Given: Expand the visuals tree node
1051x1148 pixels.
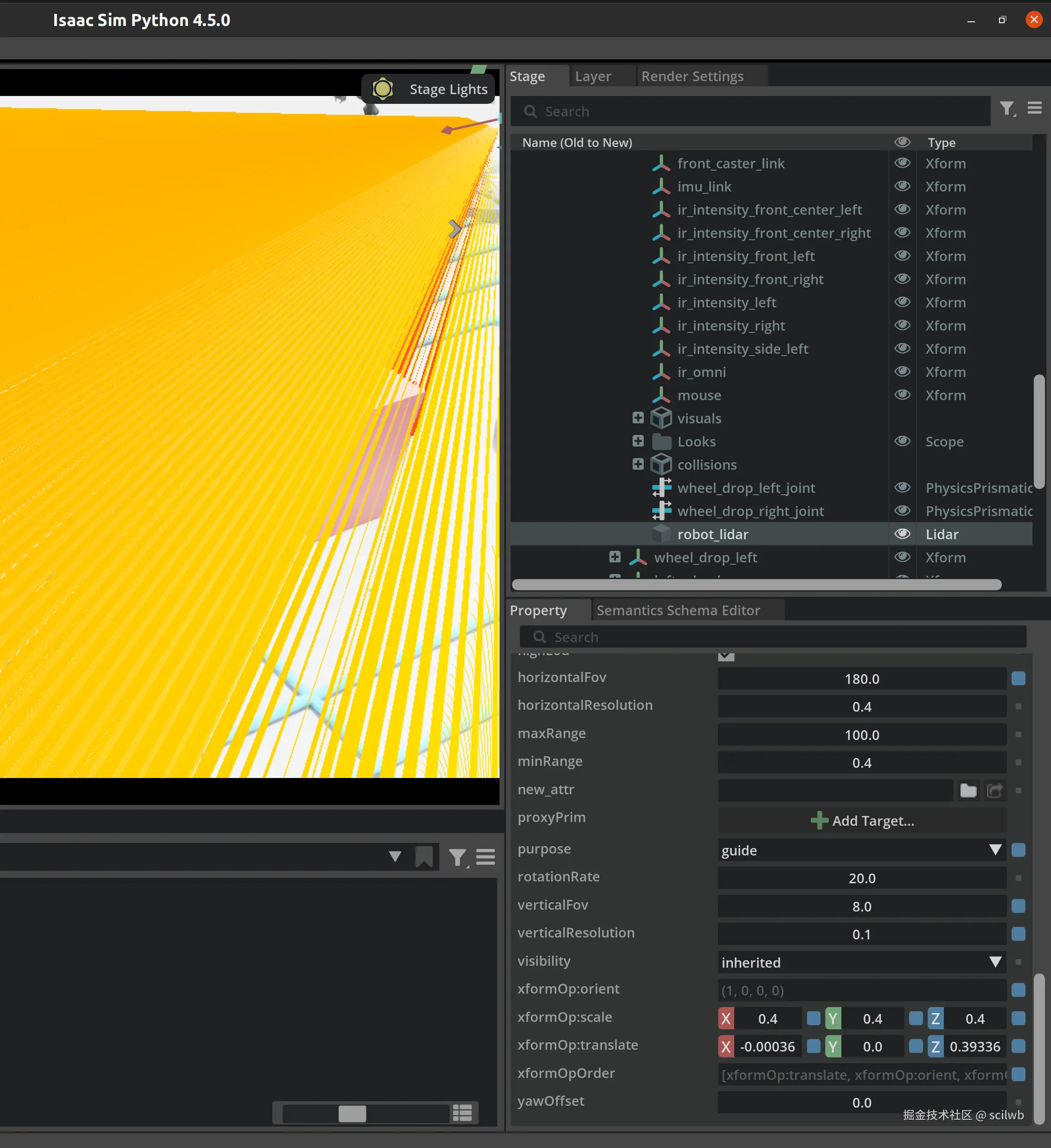Looking at the screenshot, I should [637, 418].
